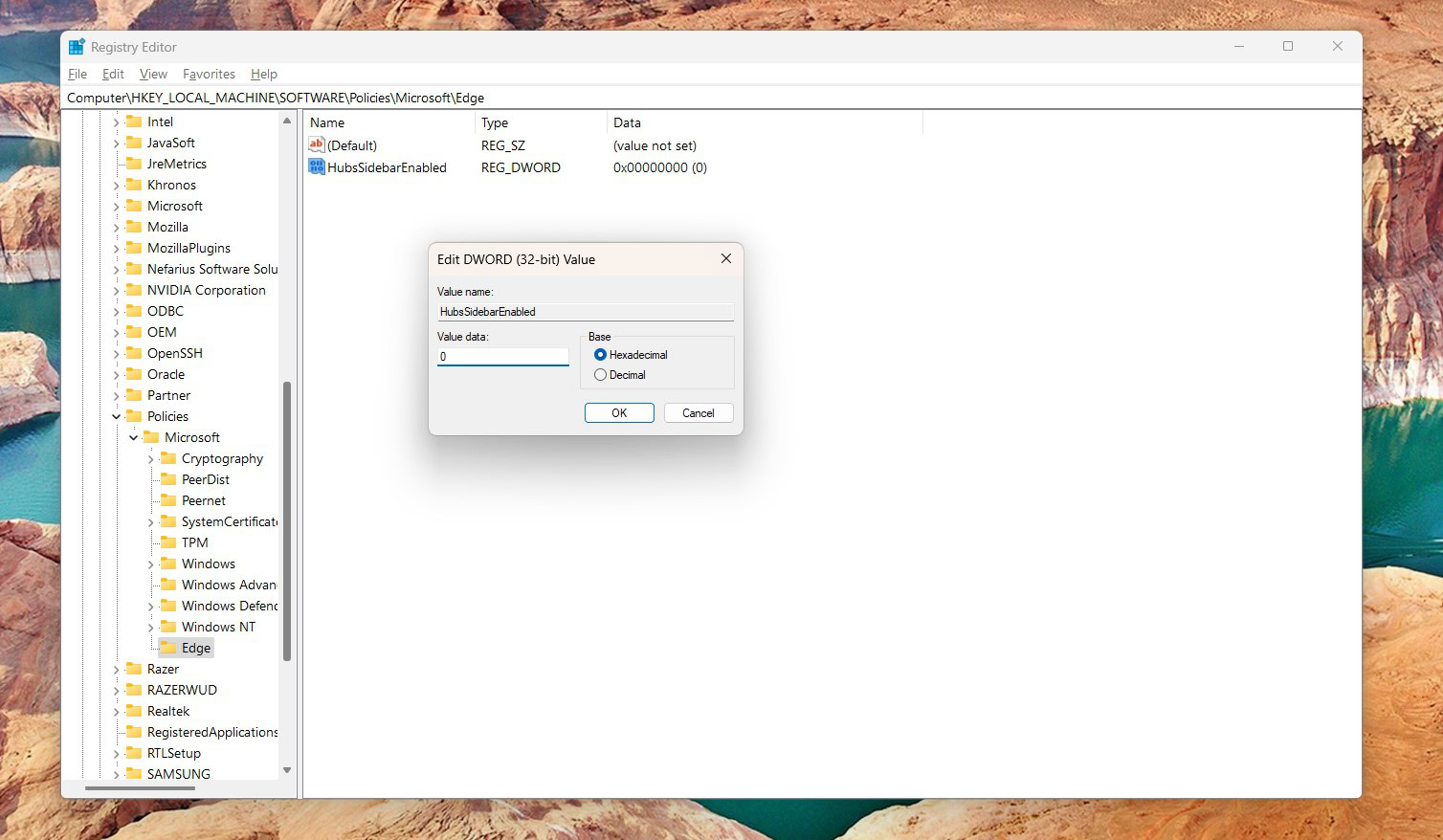Select the RegisteredApplications tree item

point(212,732)
